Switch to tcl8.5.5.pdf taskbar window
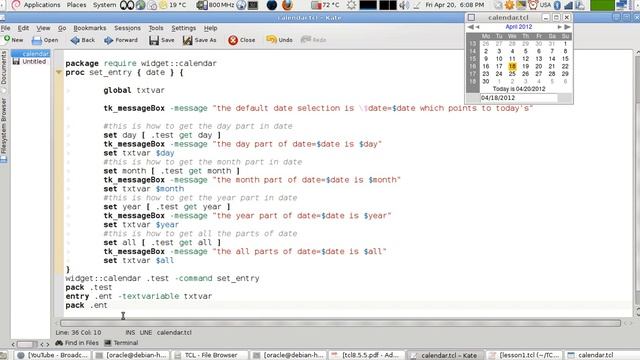This screenshot has width=640, height=360. [367, 356]
